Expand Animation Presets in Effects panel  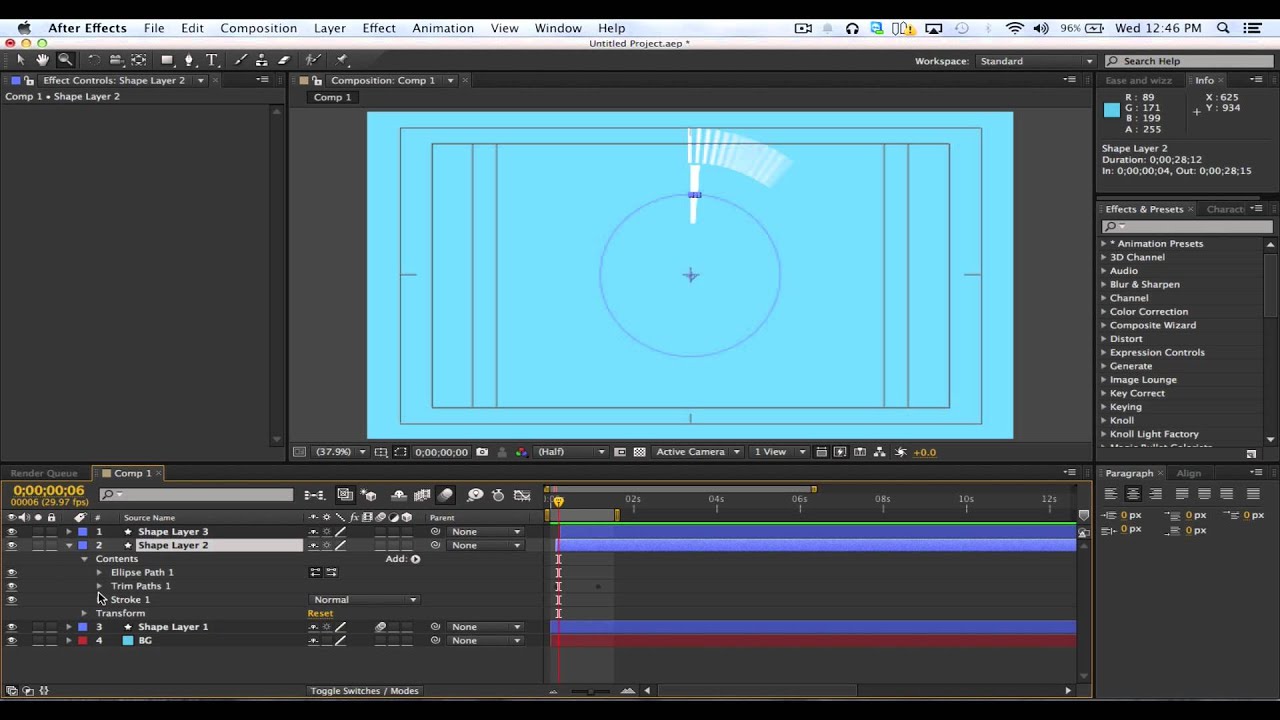tap(1104, 244)
